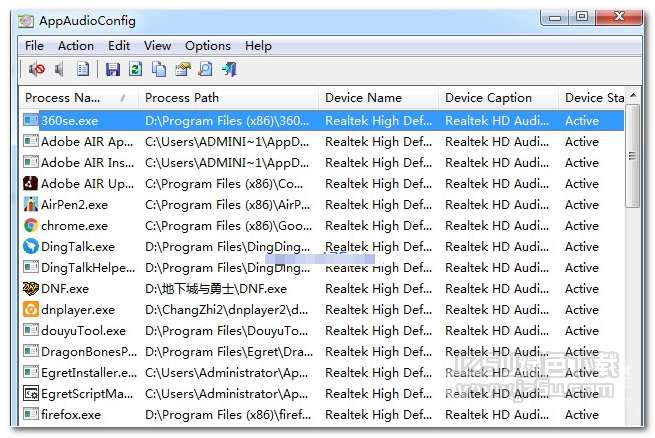Click the firefox.exe row icon
Image resolution: width=655 pixels, height=438 pixels.
coord(30,414)
